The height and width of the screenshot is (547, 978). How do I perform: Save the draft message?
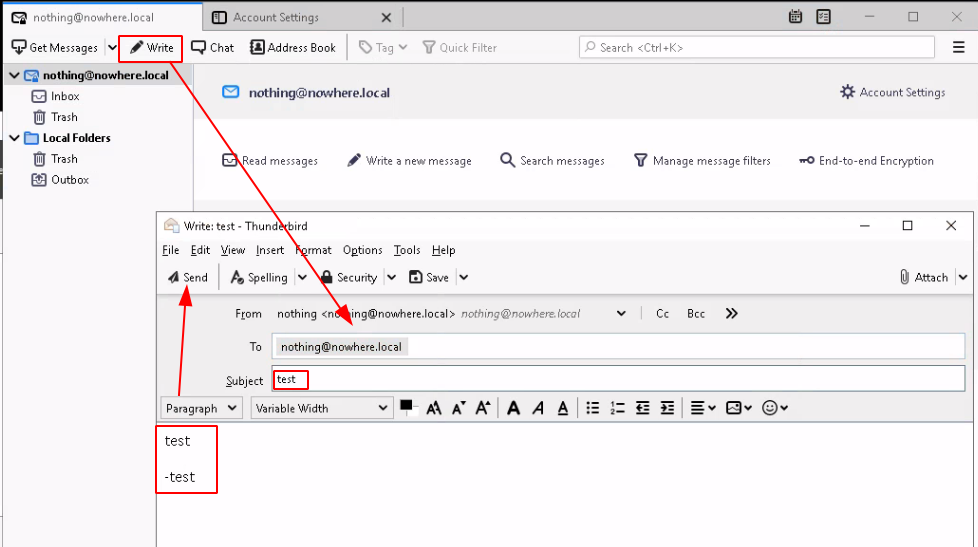(x=429, y=278)
